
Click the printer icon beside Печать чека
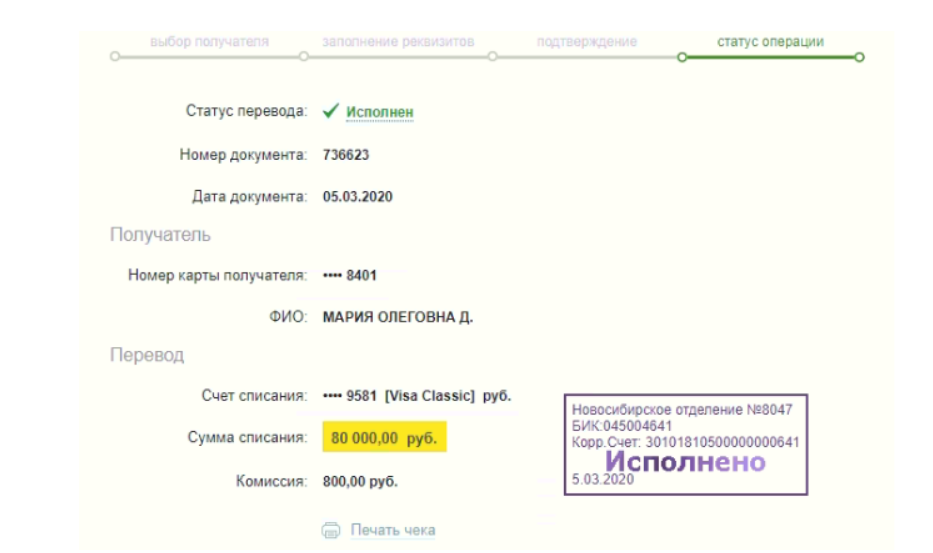331,530
